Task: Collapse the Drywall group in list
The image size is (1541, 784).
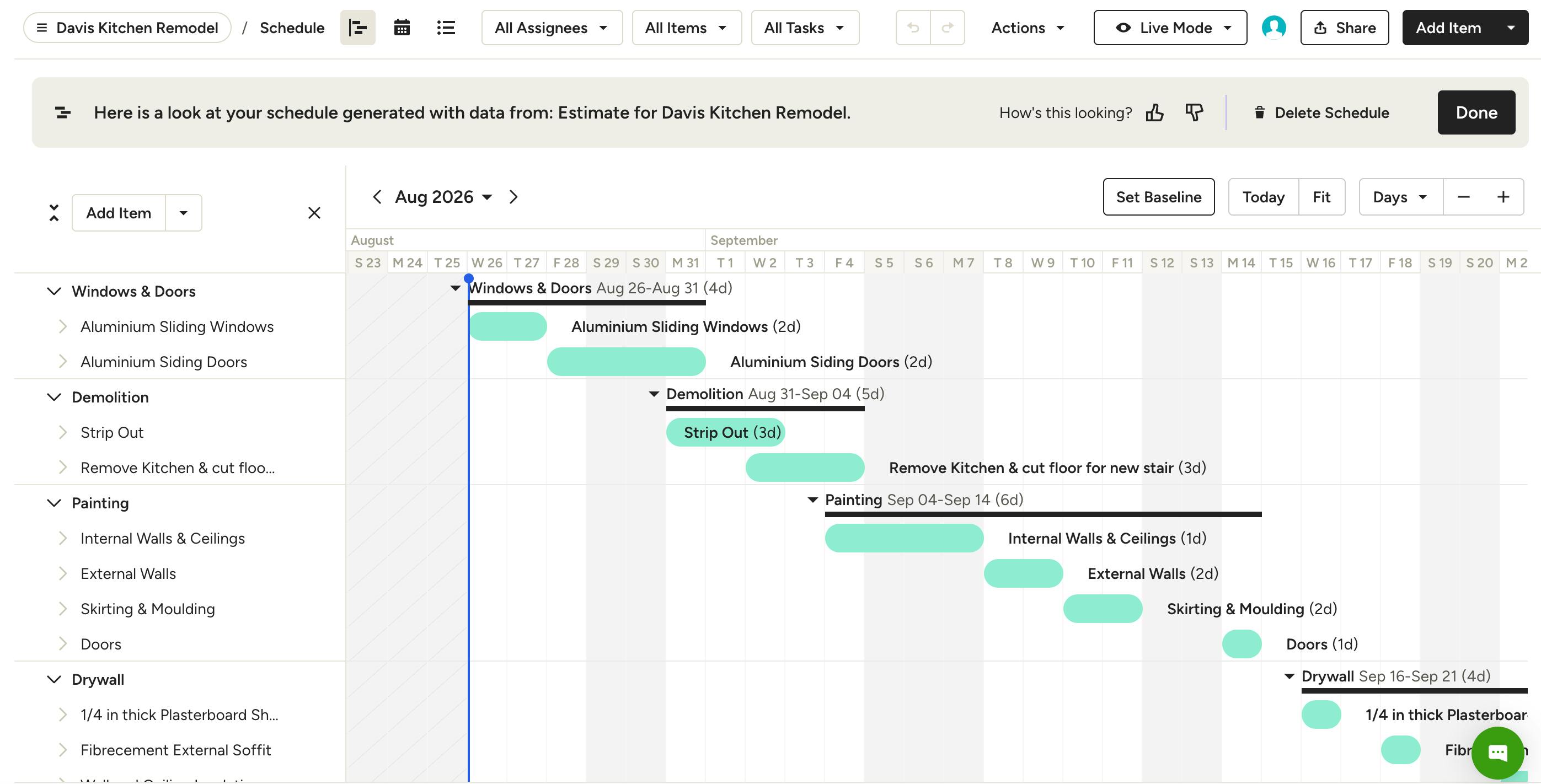Action: [54, 679]
